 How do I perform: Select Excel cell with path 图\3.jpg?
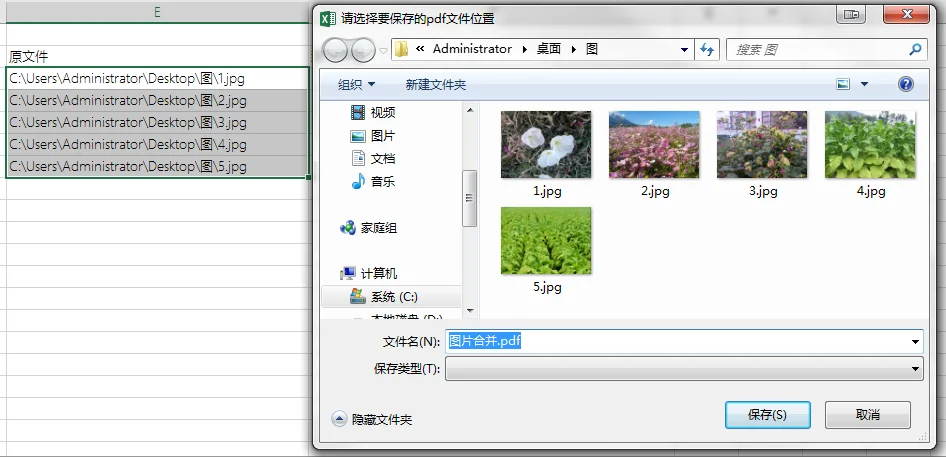[157, 123]
